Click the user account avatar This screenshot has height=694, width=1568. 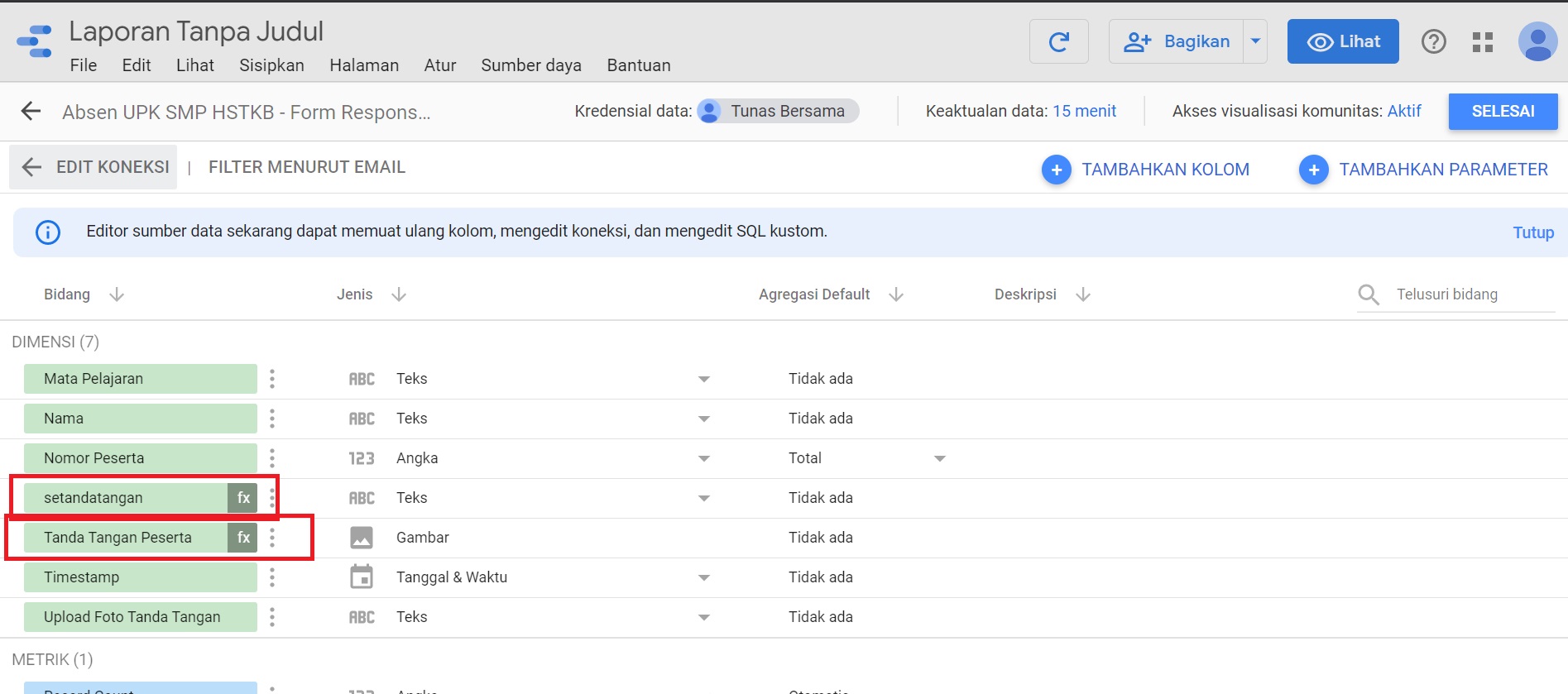click(x=1537, y=41)
